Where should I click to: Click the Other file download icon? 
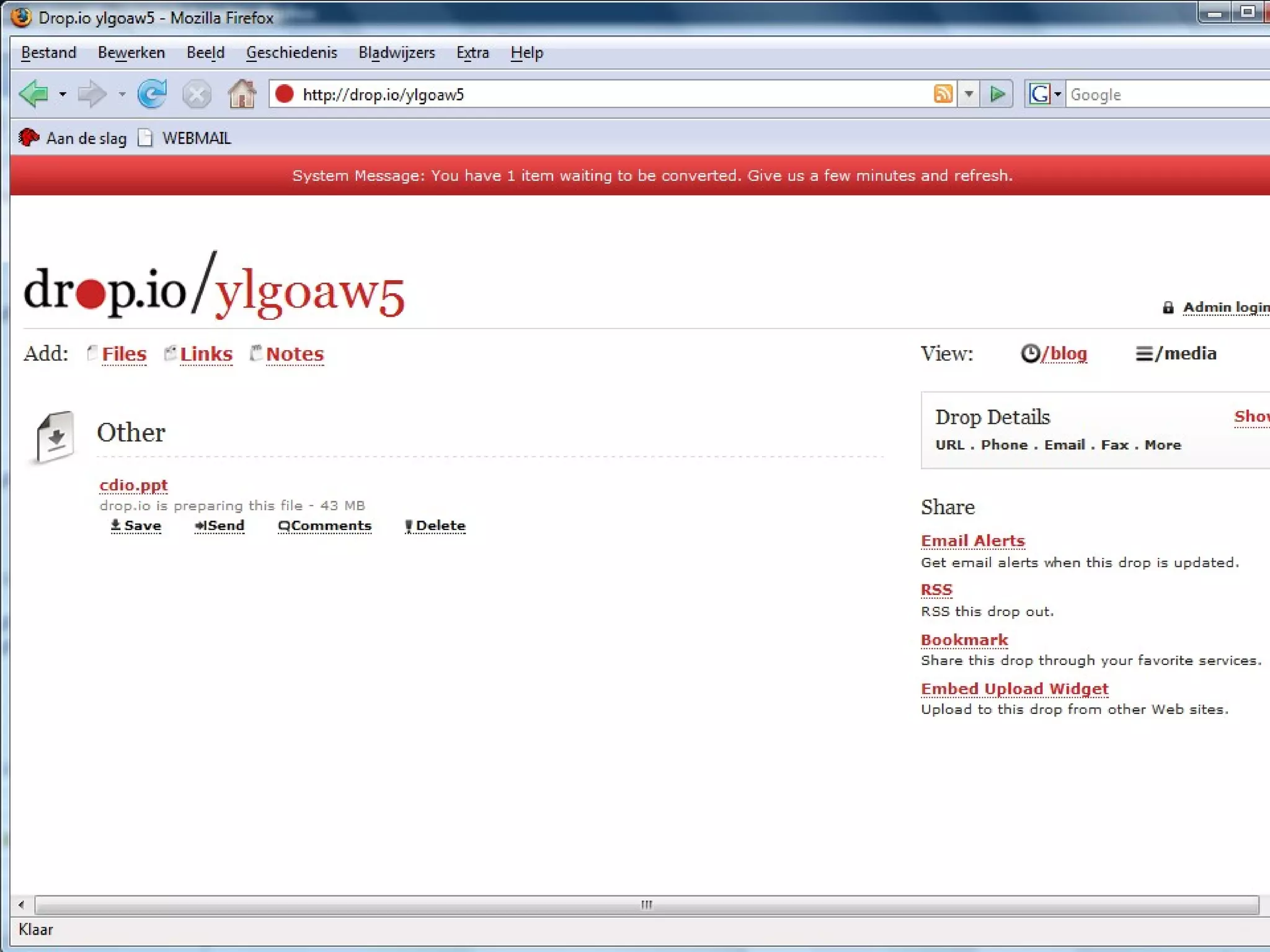tap(55, 437)
